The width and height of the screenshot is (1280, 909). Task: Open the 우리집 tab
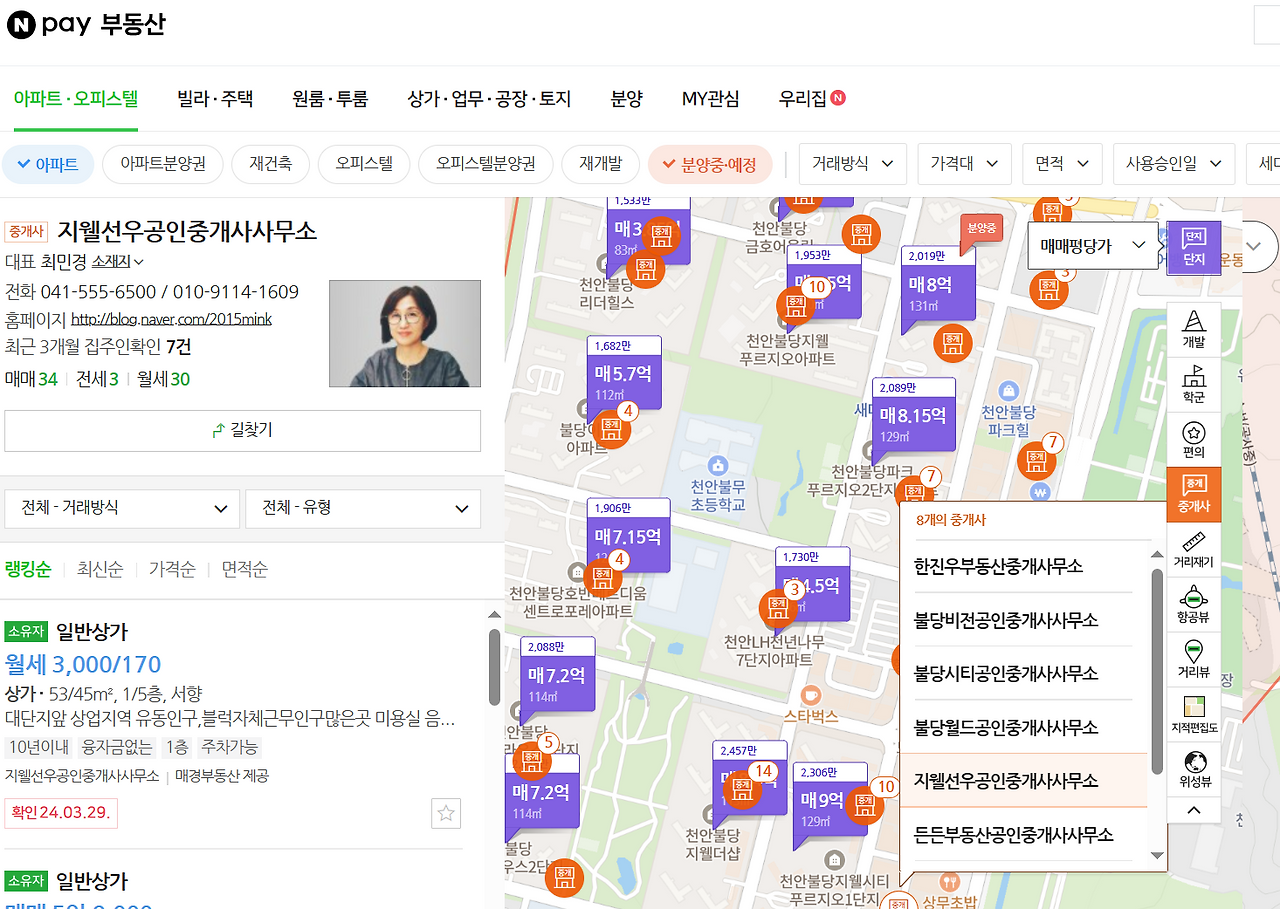coord(812,98)
